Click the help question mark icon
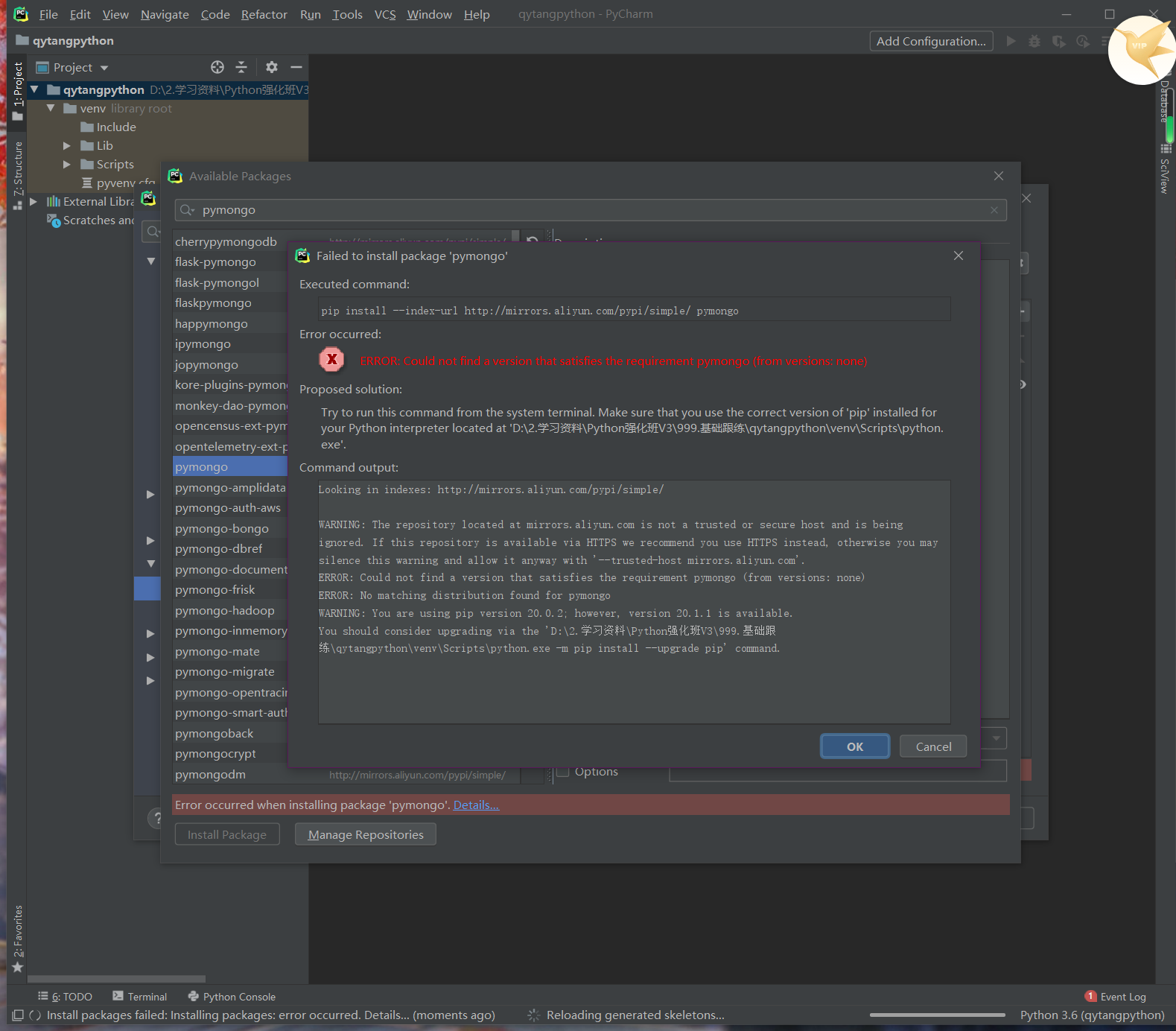Viewport: 1176px width, 1031px height. click(156, 818)
